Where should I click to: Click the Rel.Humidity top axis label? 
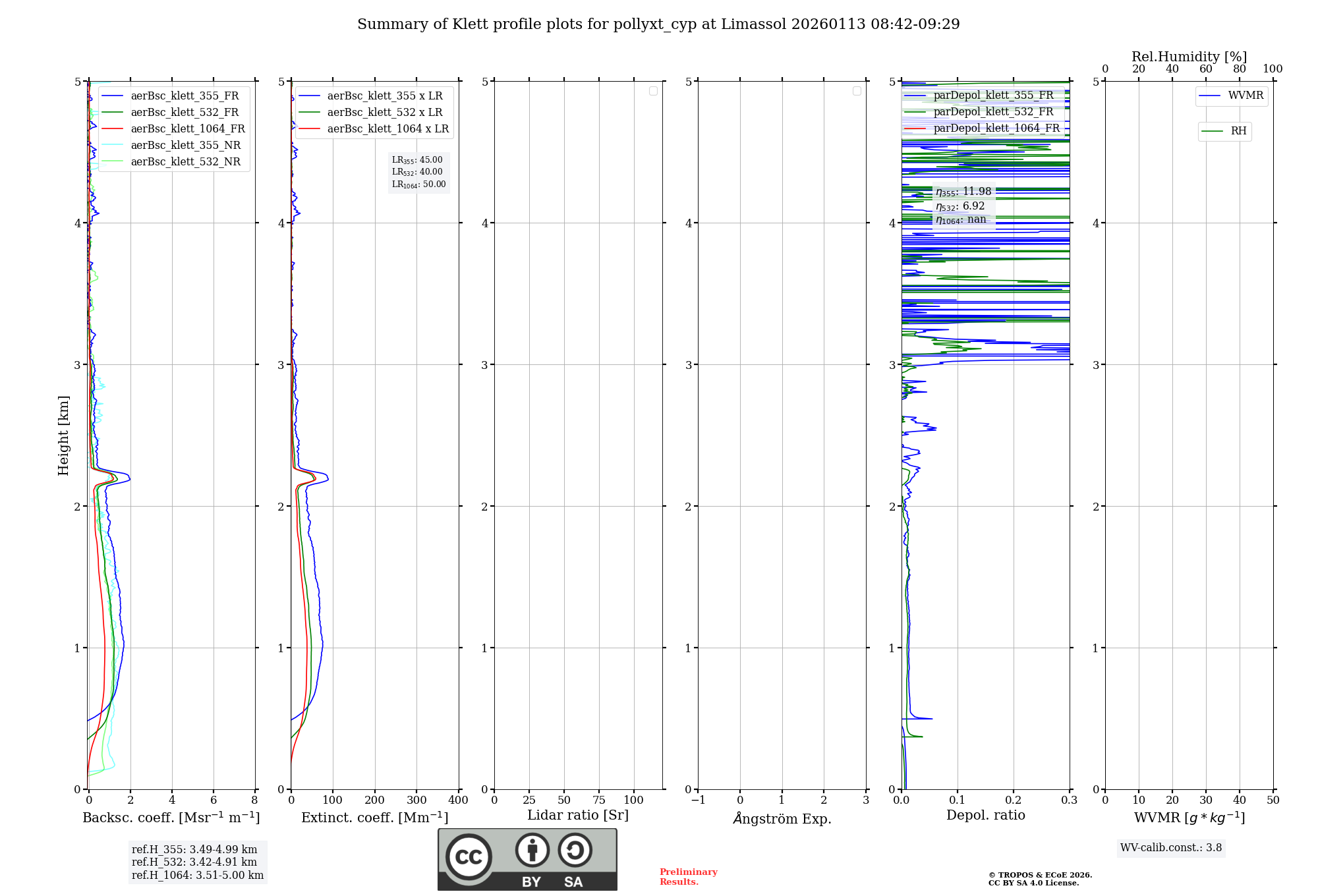(x=1189, y=57)
